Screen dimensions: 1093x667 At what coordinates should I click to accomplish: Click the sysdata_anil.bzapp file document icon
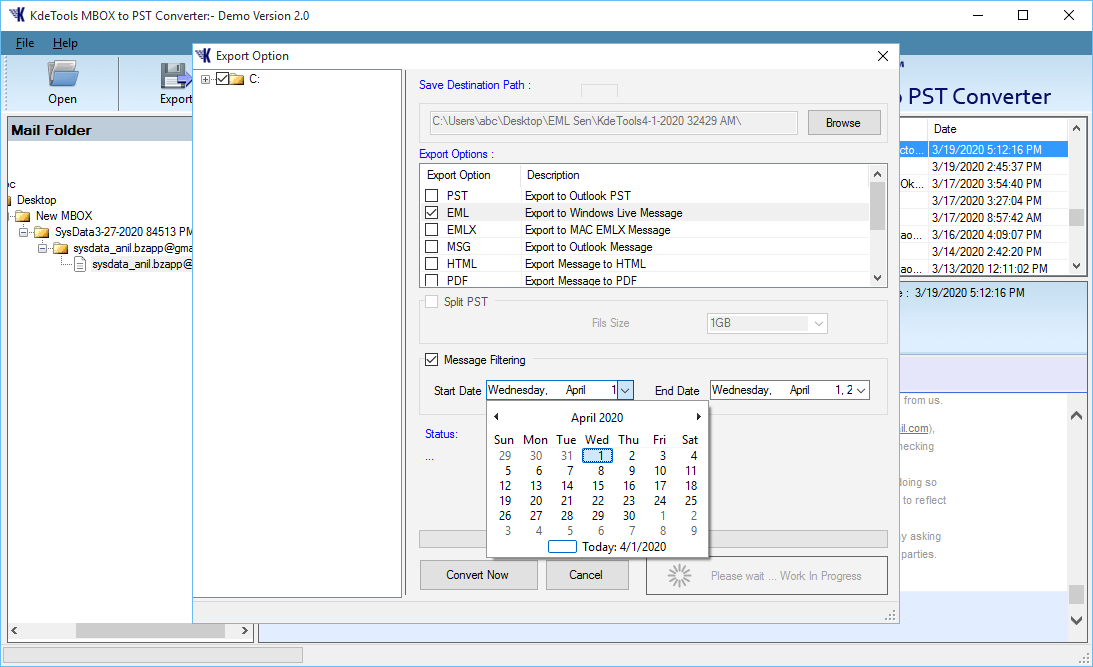(x=80, y=264)
